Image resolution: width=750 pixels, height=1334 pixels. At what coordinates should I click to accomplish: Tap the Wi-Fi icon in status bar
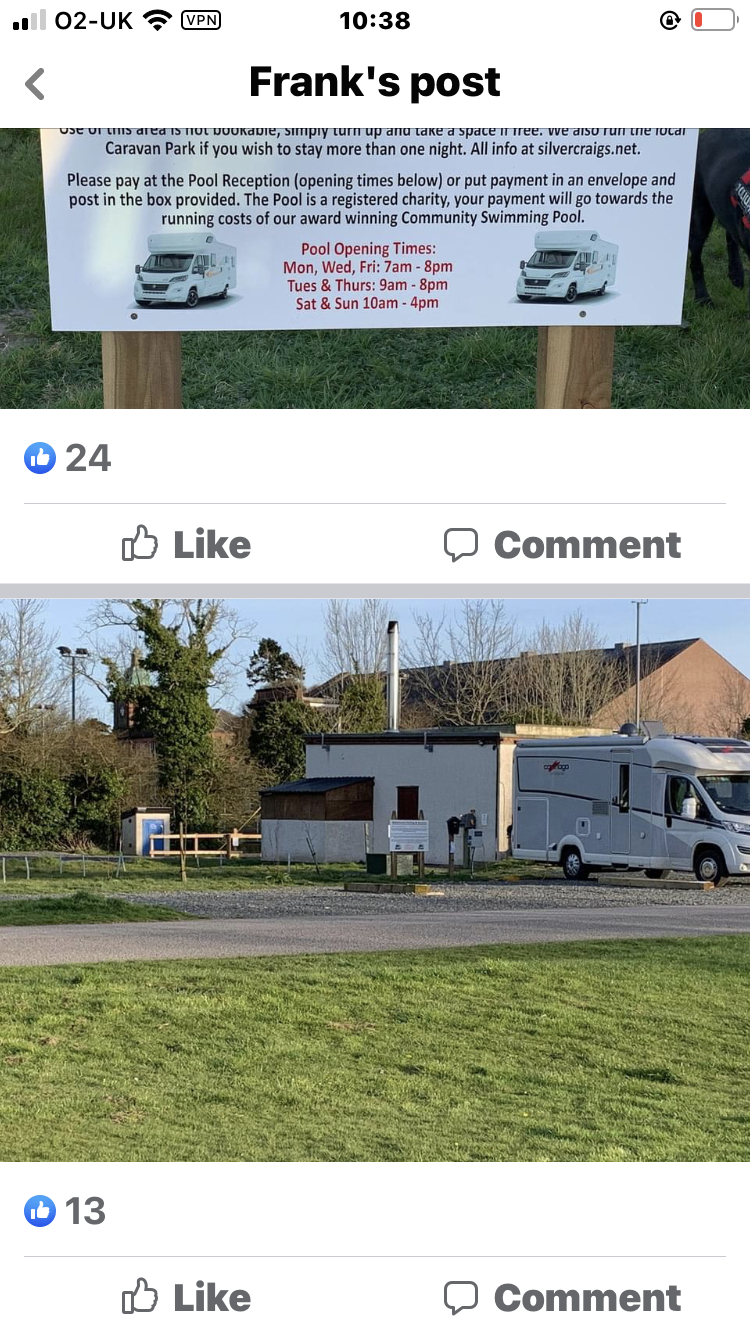[157, 20]
